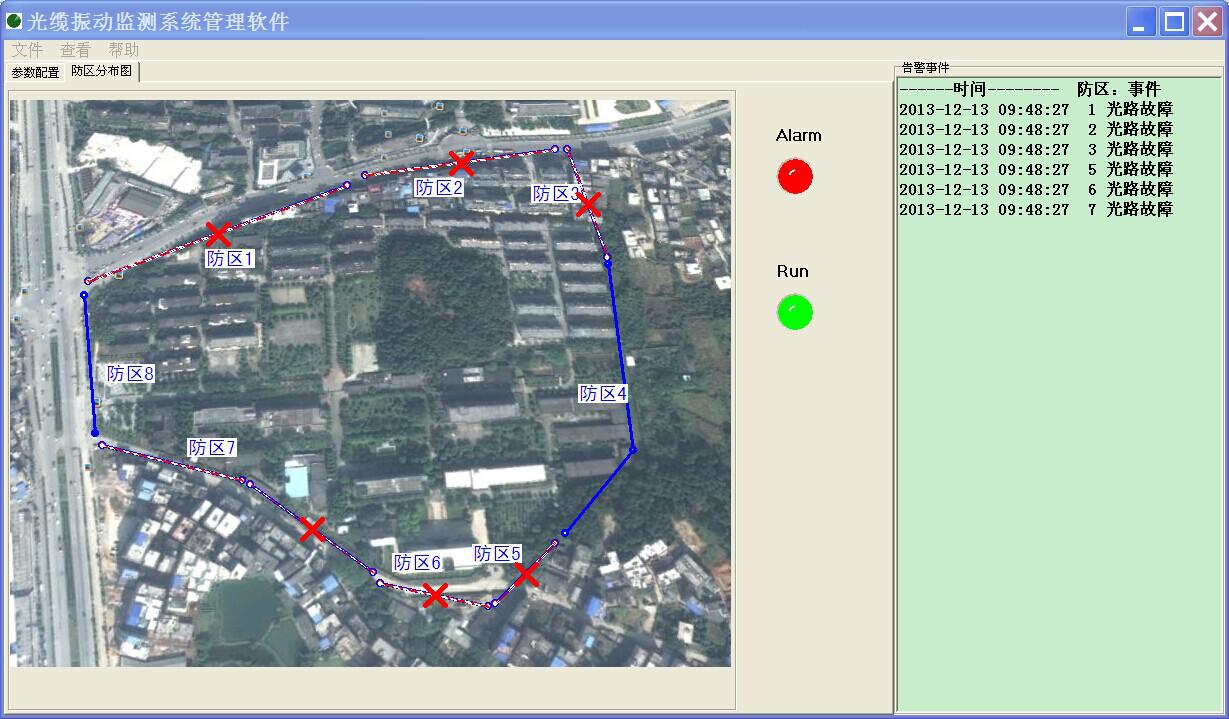Click the zone 7 光路故障 alarm event
This screenshot has height=719, width=1229.
tap(1035, 209)
